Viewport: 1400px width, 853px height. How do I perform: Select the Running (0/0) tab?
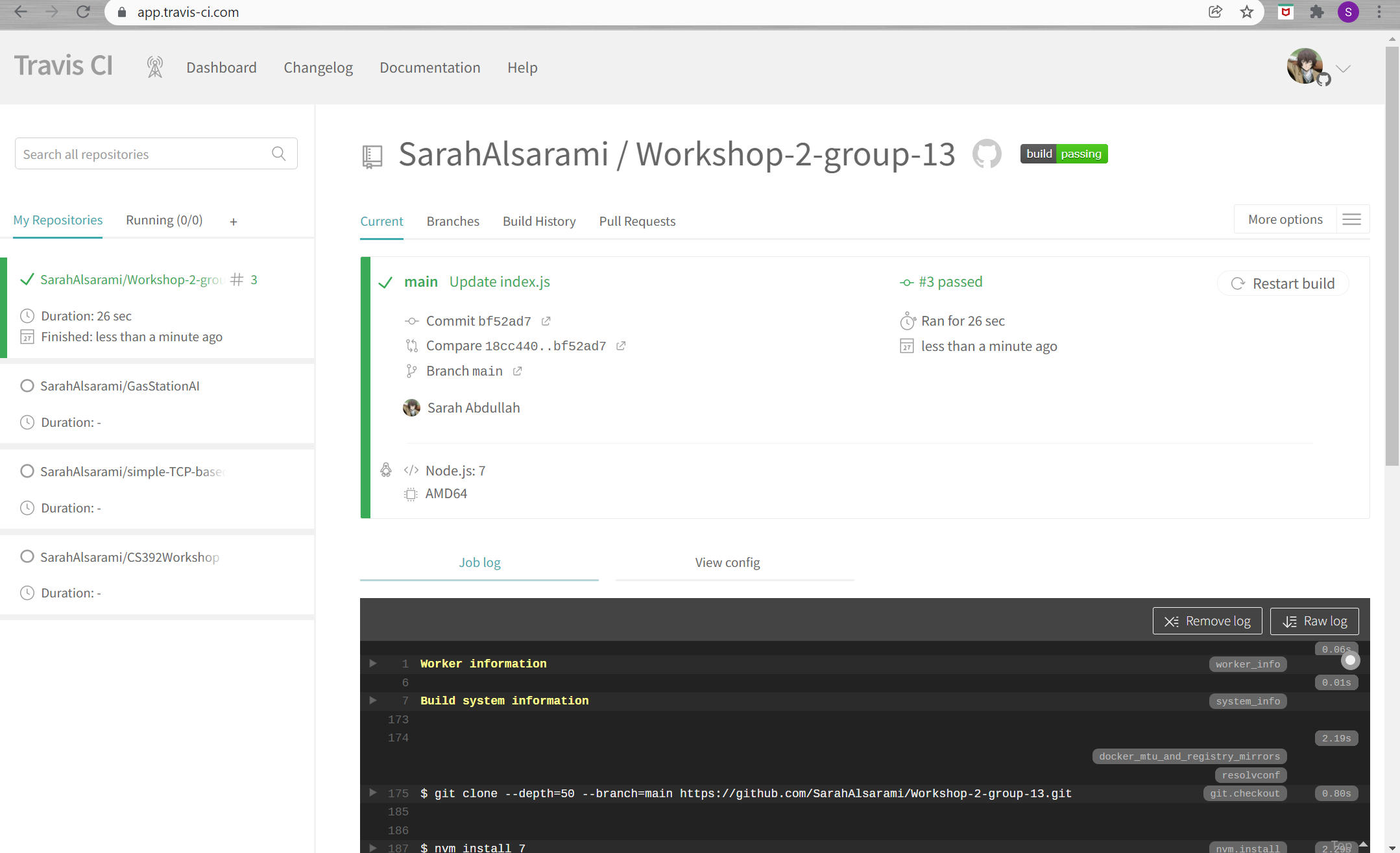click(x=164, y=220)
